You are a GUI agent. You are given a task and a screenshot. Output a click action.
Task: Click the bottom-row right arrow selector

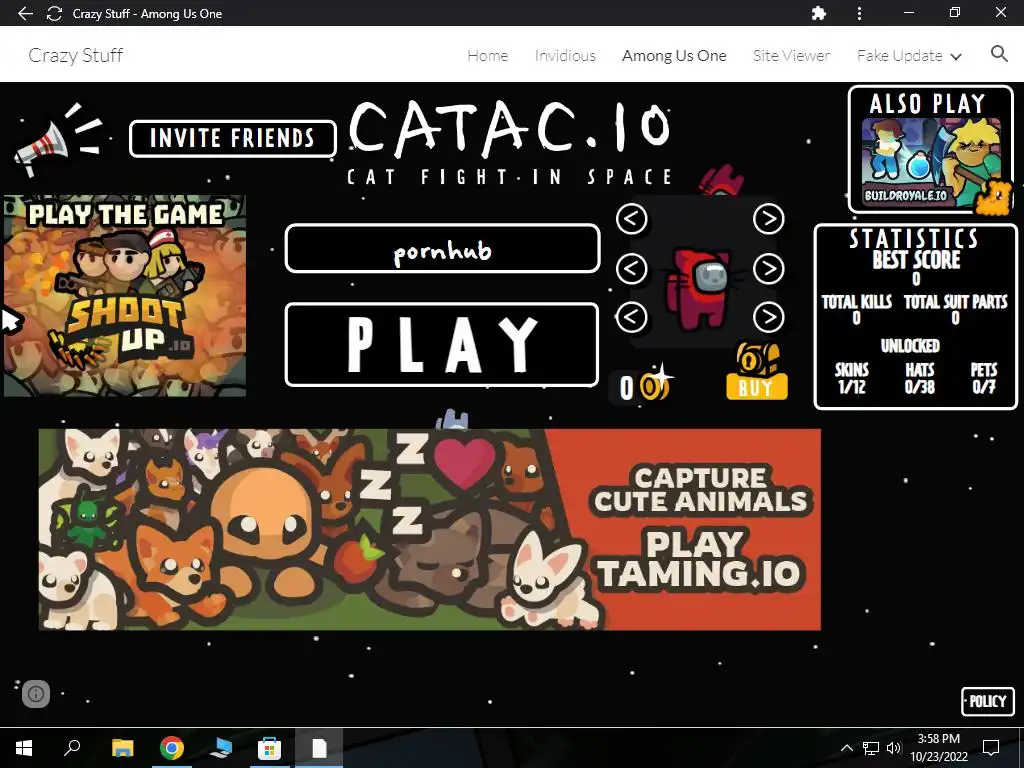click(769, 317)
